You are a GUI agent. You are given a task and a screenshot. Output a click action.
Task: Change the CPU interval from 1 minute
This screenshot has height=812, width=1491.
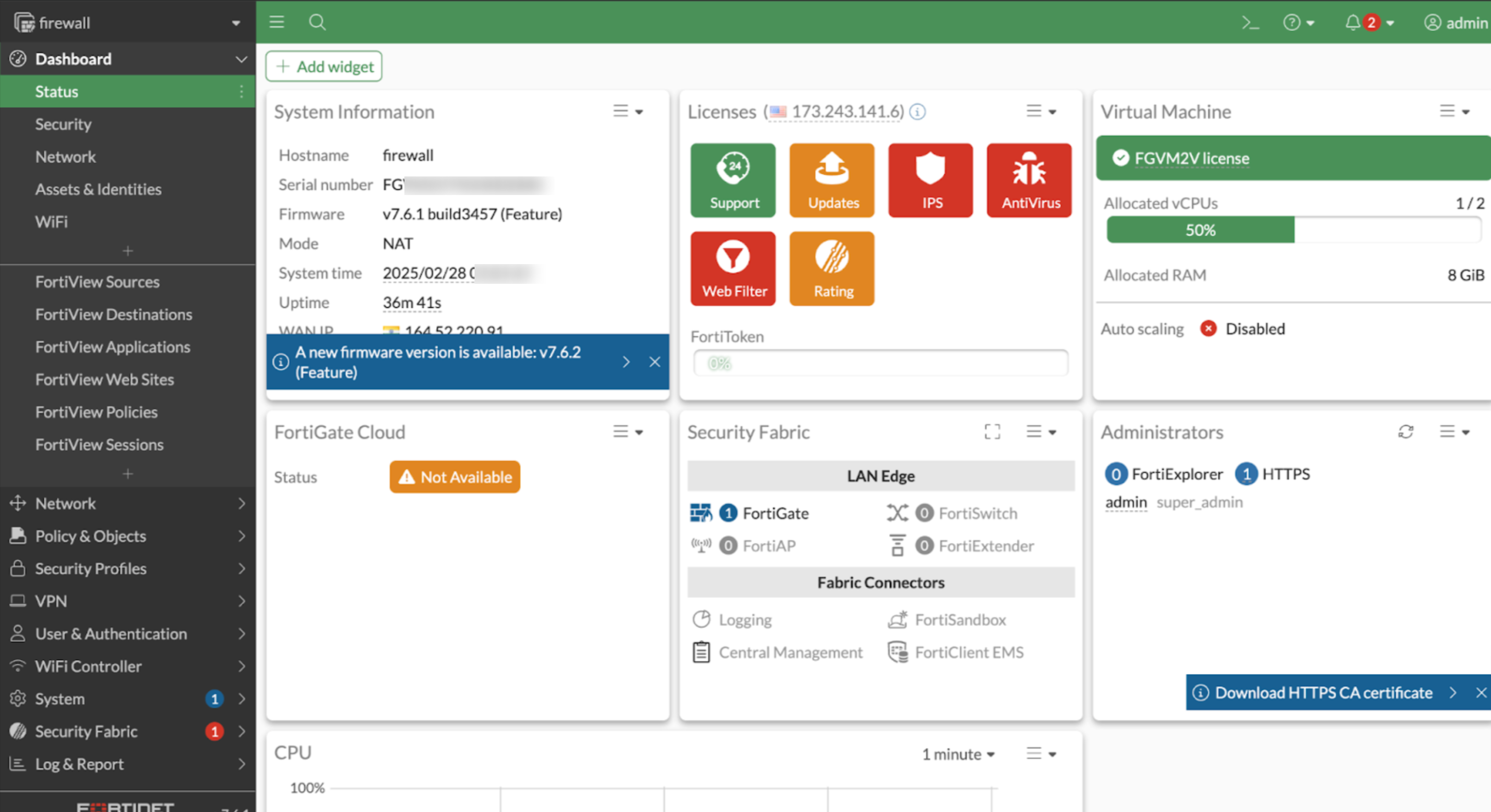coord(957,753)
